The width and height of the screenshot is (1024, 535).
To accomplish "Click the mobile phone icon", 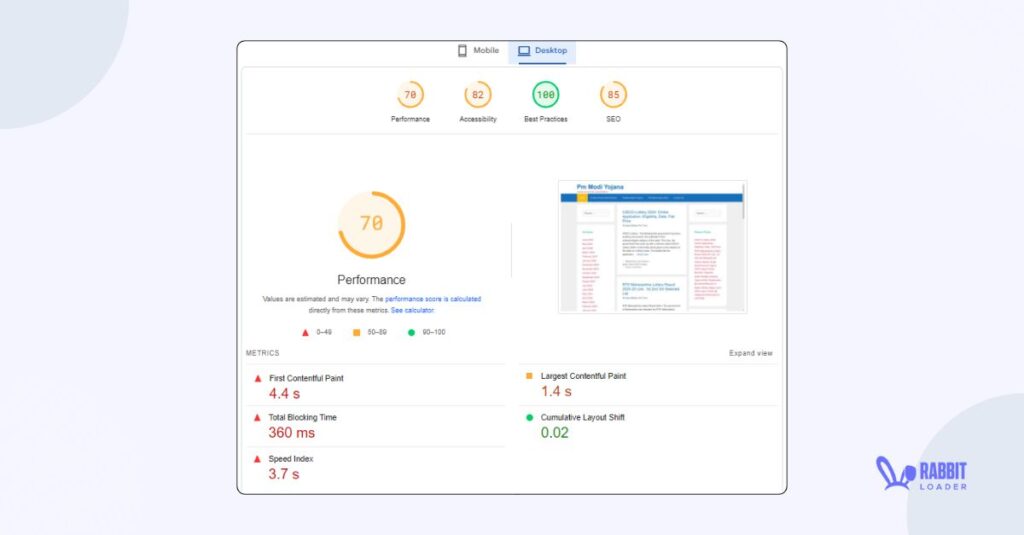I will [462, 50].
